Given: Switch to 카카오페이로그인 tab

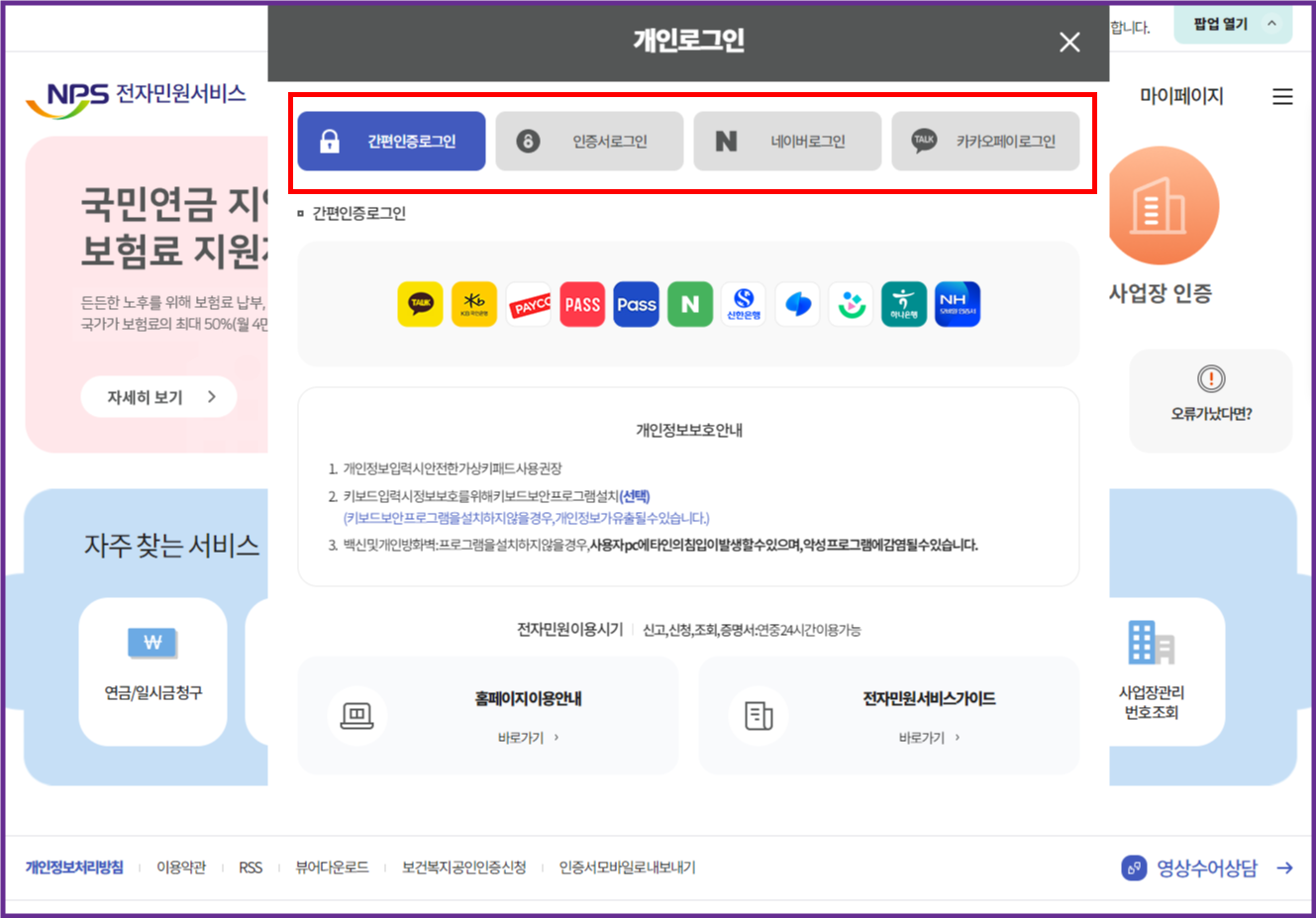Looking at the screenshot, I should 985,141.
